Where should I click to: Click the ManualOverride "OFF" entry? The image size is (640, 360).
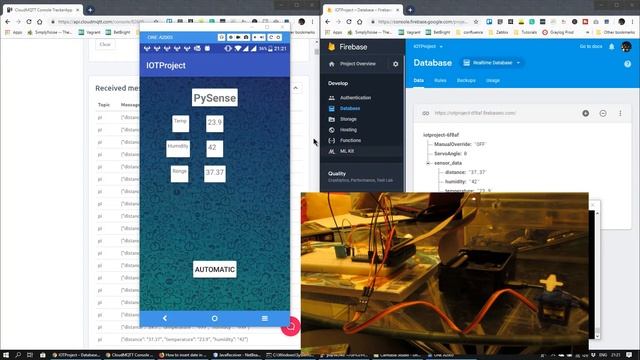click(460, 144)
